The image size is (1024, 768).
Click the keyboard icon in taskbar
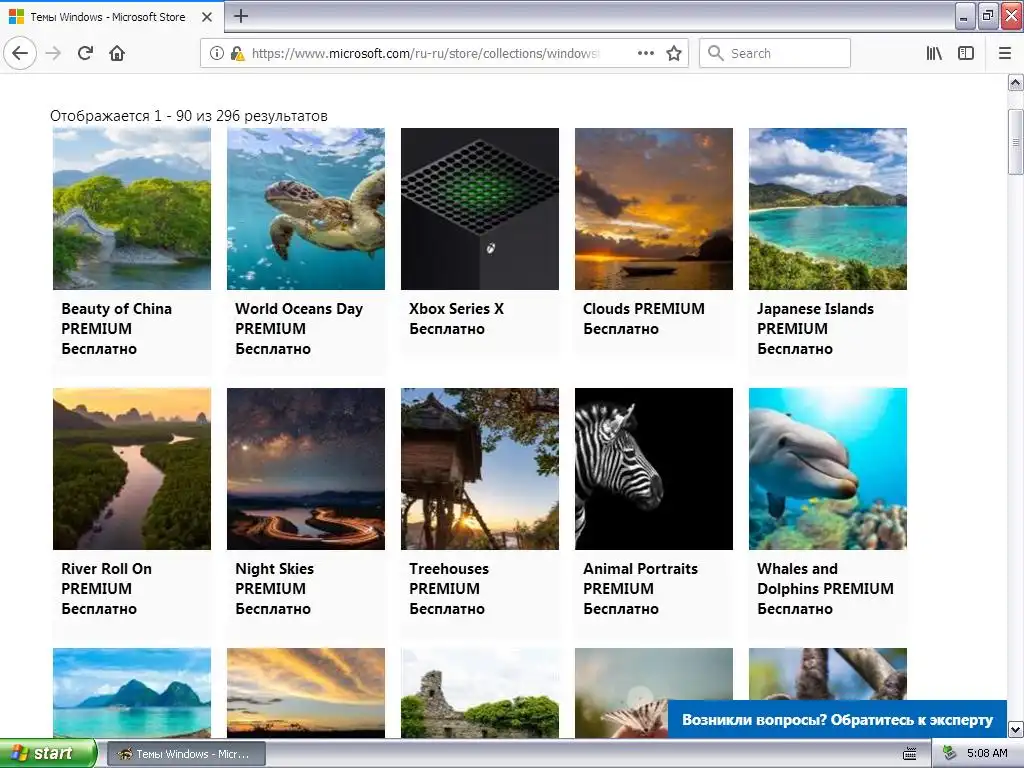coord(909,754)
